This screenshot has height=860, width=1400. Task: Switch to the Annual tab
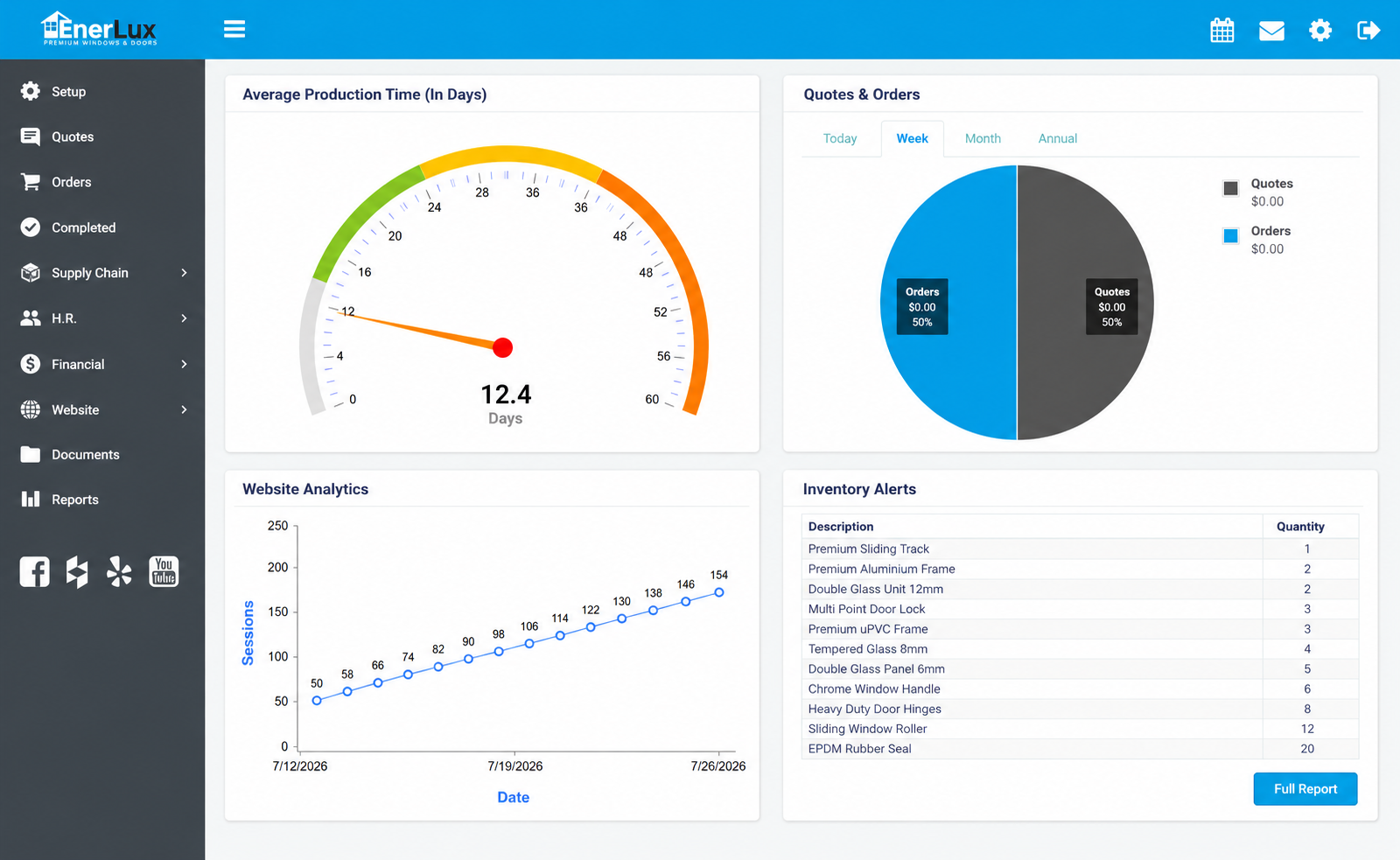(1058, 138)
